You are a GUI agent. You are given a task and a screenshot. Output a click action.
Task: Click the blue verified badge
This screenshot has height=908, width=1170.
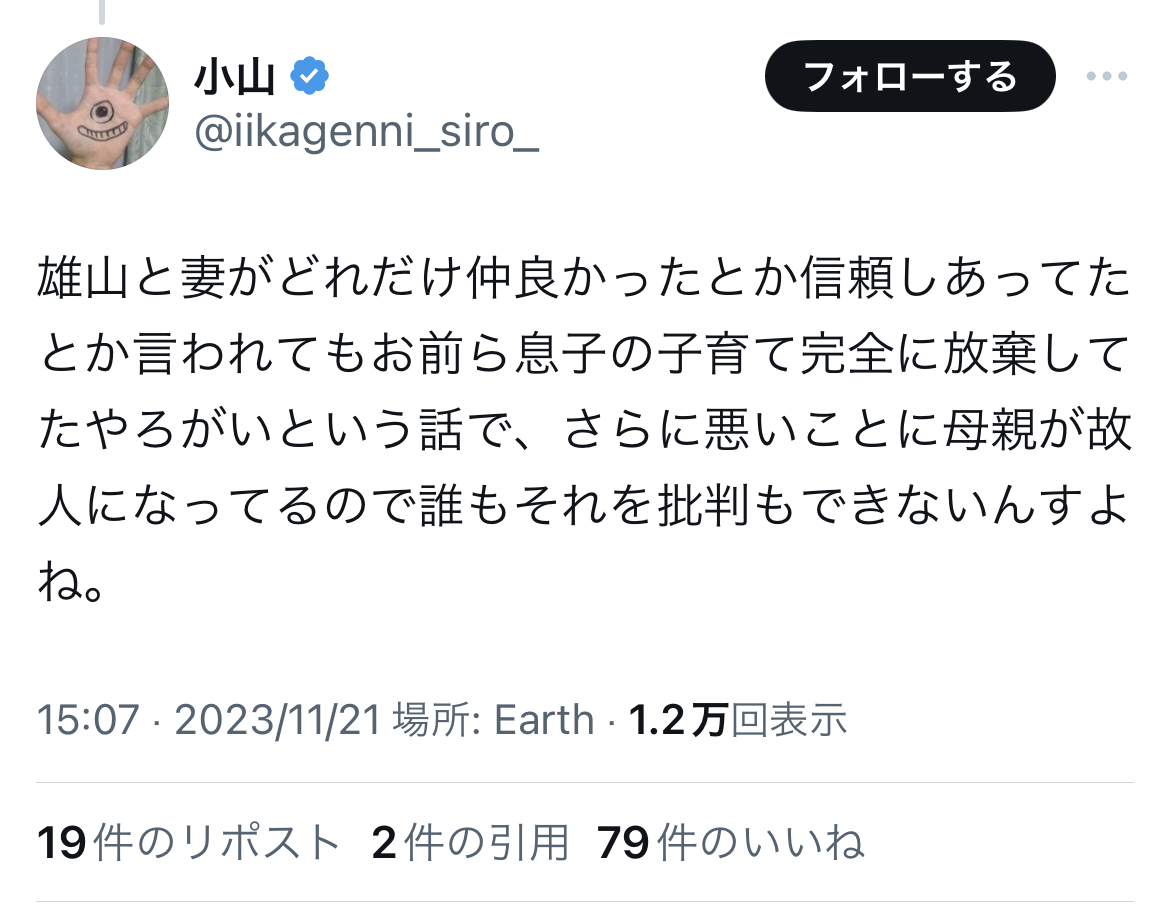310,76
